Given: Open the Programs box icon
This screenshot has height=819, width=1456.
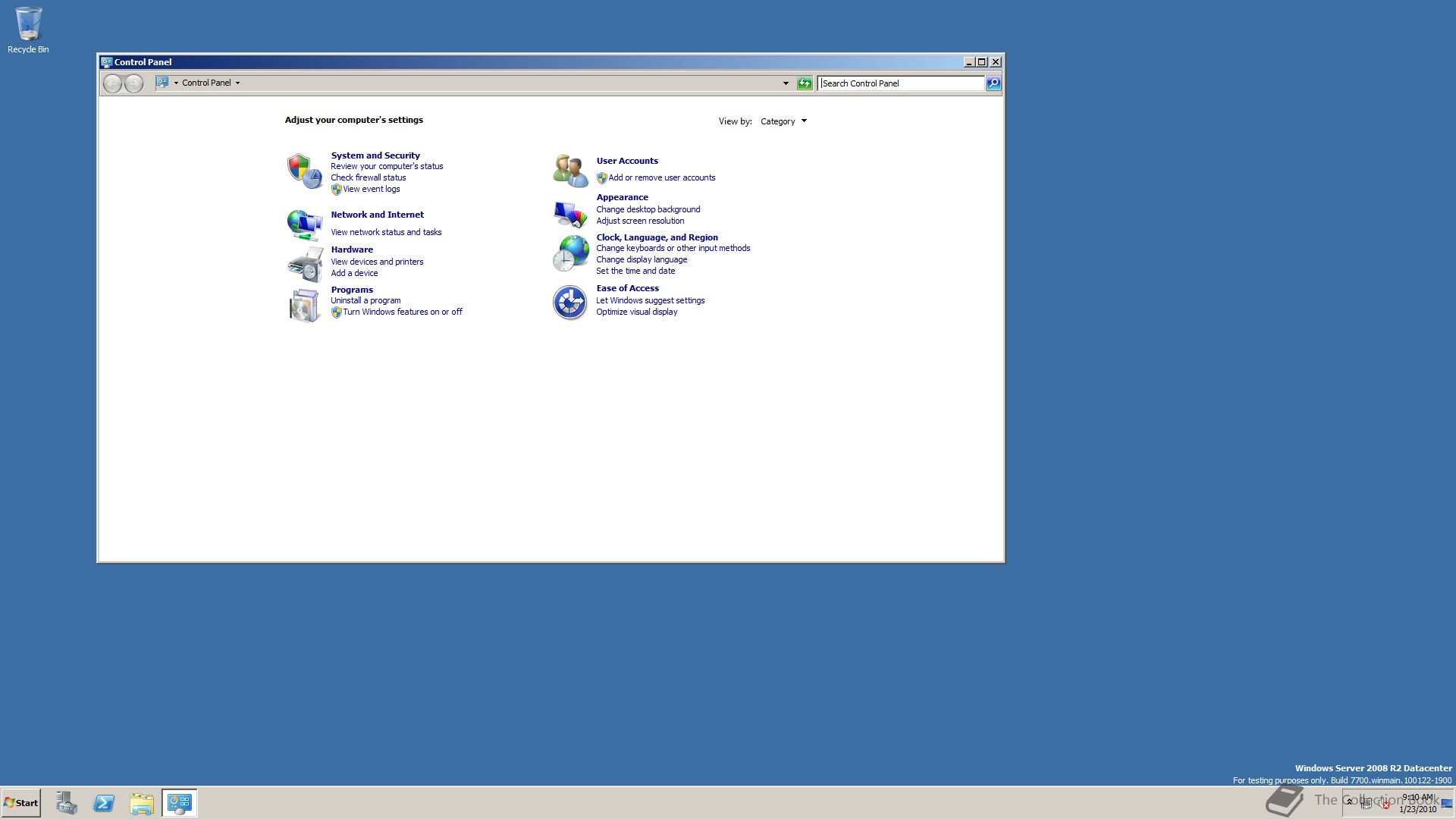Looking at the screenshot, I should [305, 305].
